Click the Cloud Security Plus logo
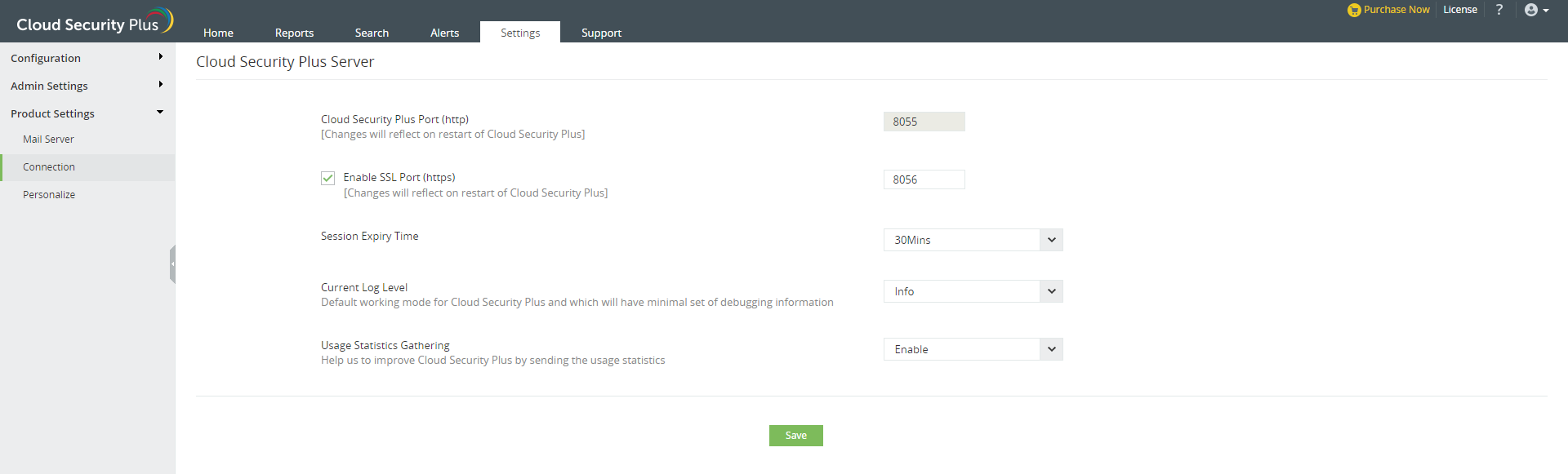 pos(94,22)
